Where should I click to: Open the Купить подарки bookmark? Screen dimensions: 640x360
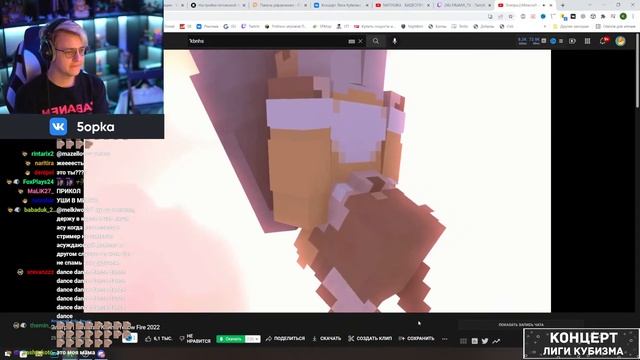375,27
